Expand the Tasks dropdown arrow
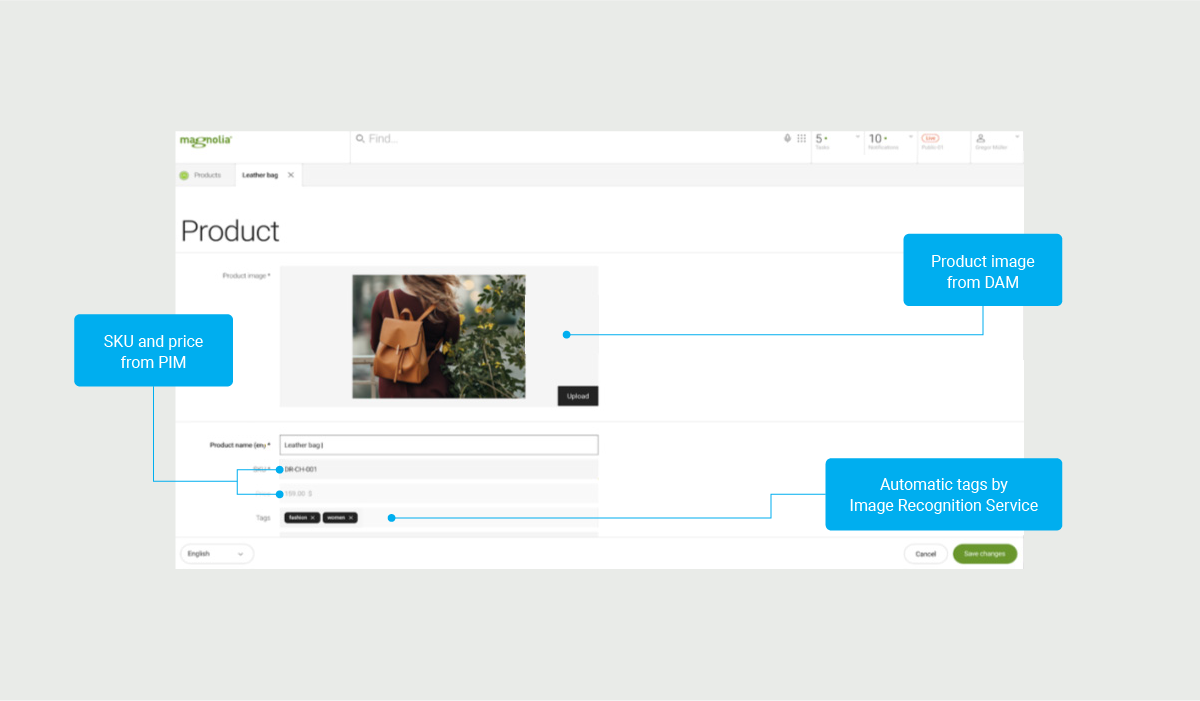The height and width of the screenshot is (701, 1200). tap(857, 136)
